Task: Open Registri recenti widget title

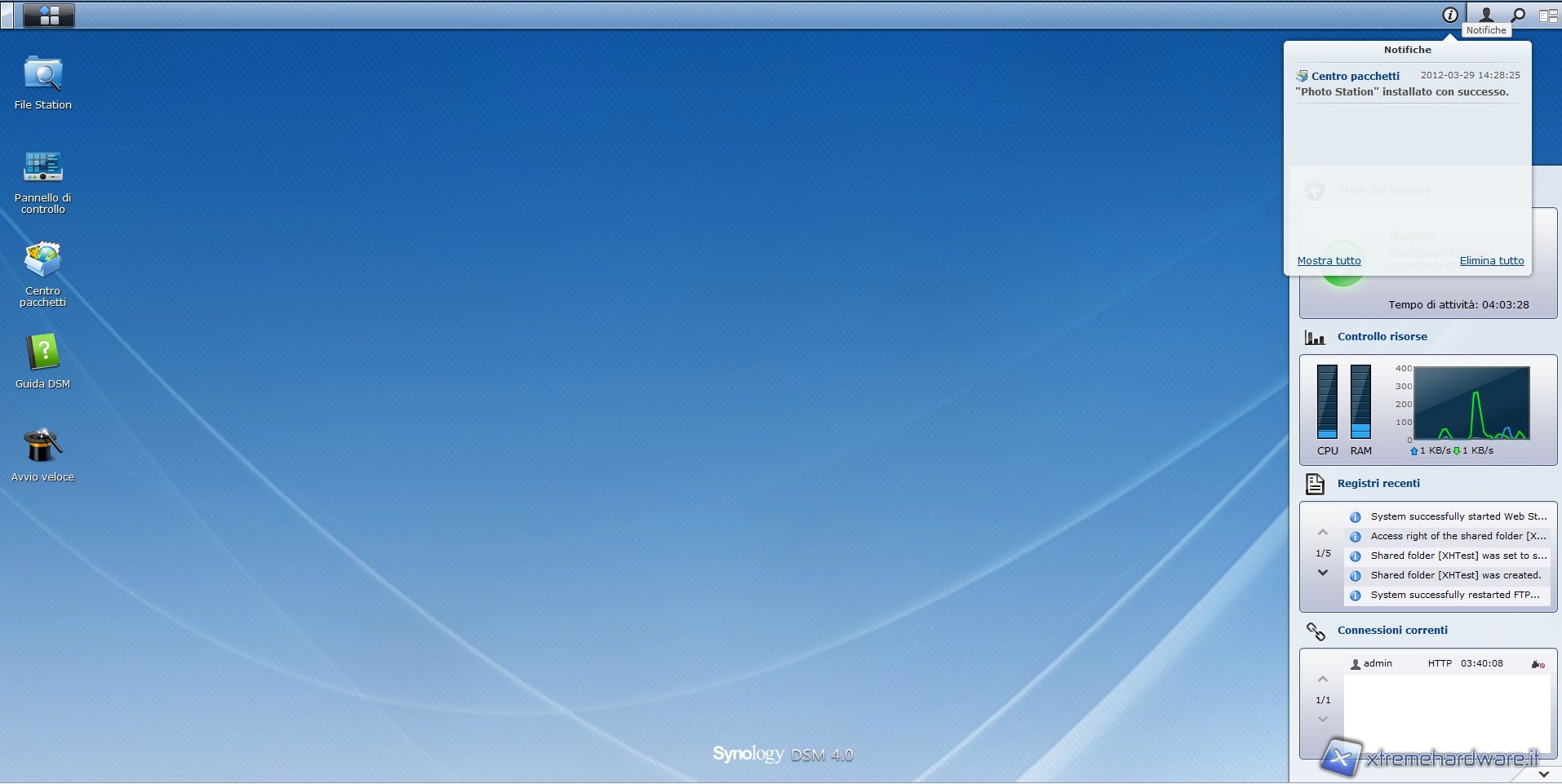Action: click(1378, 483)
